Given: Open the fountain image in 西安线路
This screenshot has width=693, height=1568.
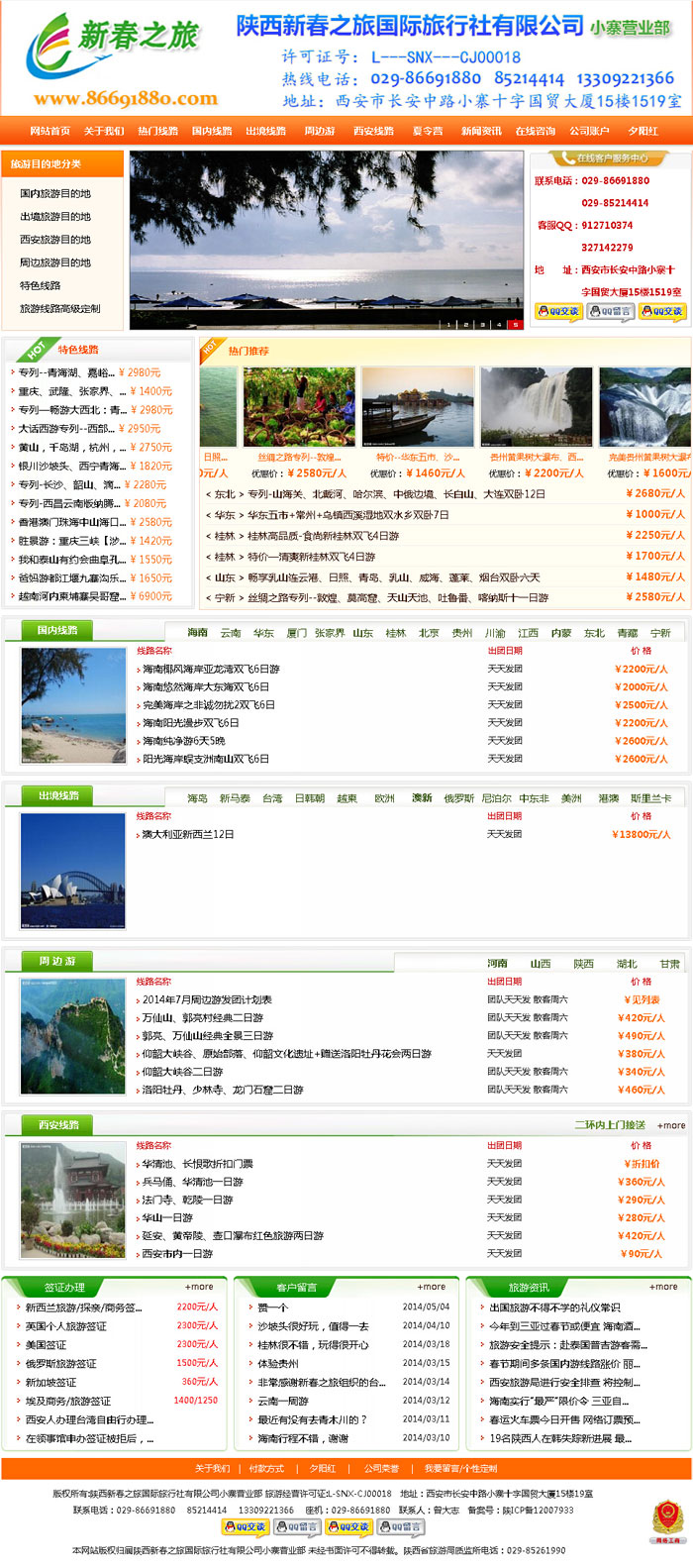Looking at the screenshot, I should point(73,1201).
